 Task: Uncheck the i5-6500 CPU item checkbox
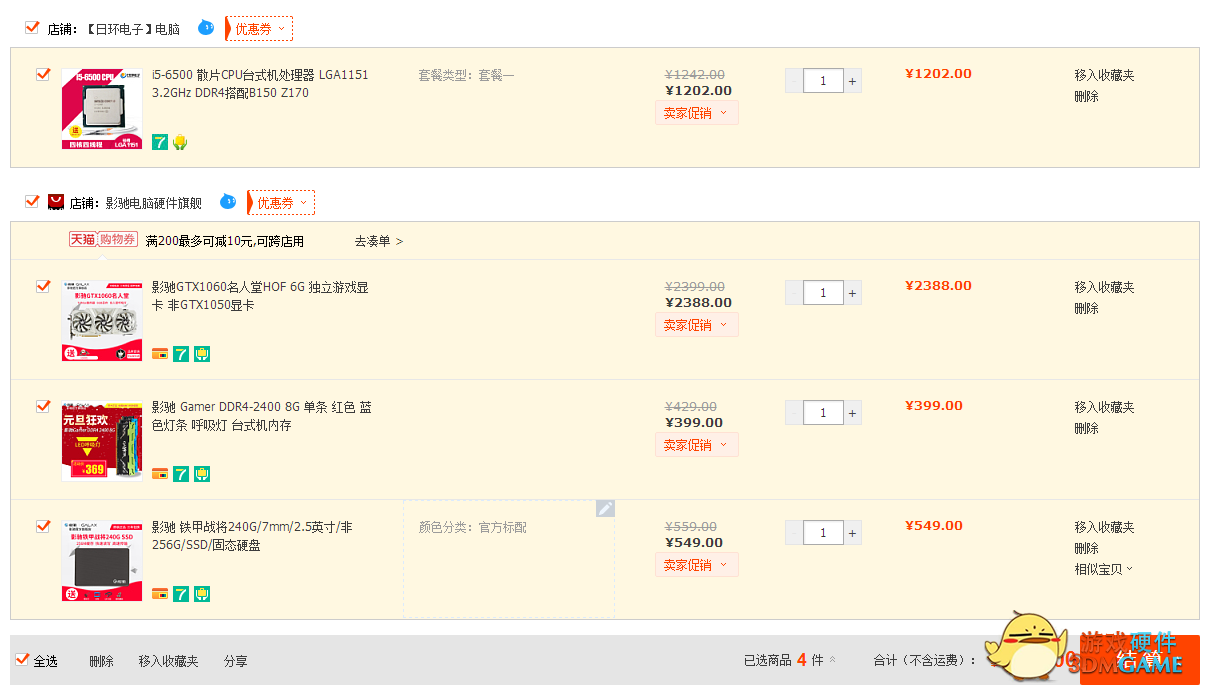coord(43,75)
